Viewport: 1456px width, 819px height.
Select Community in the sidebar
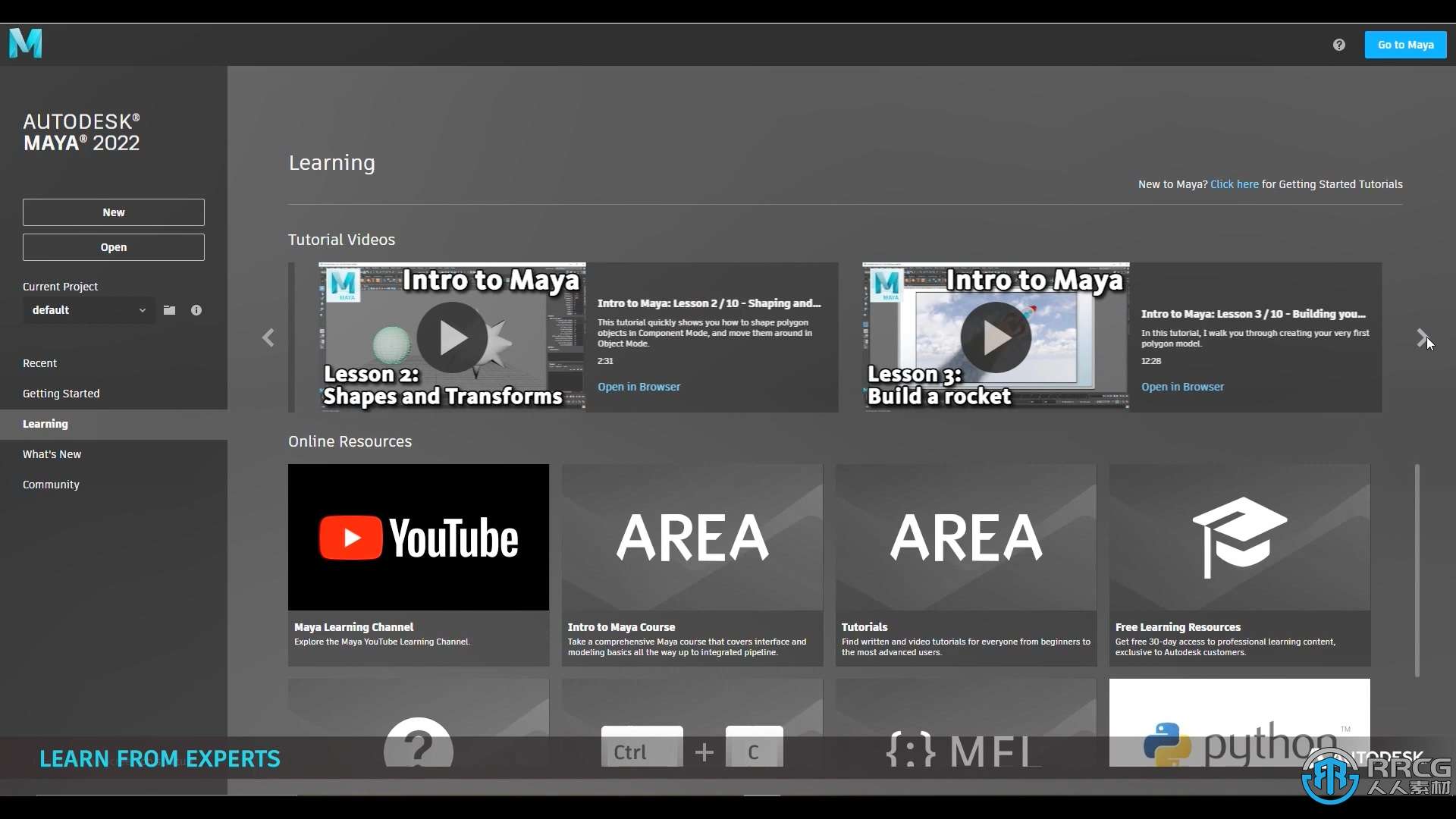point(114,485)
